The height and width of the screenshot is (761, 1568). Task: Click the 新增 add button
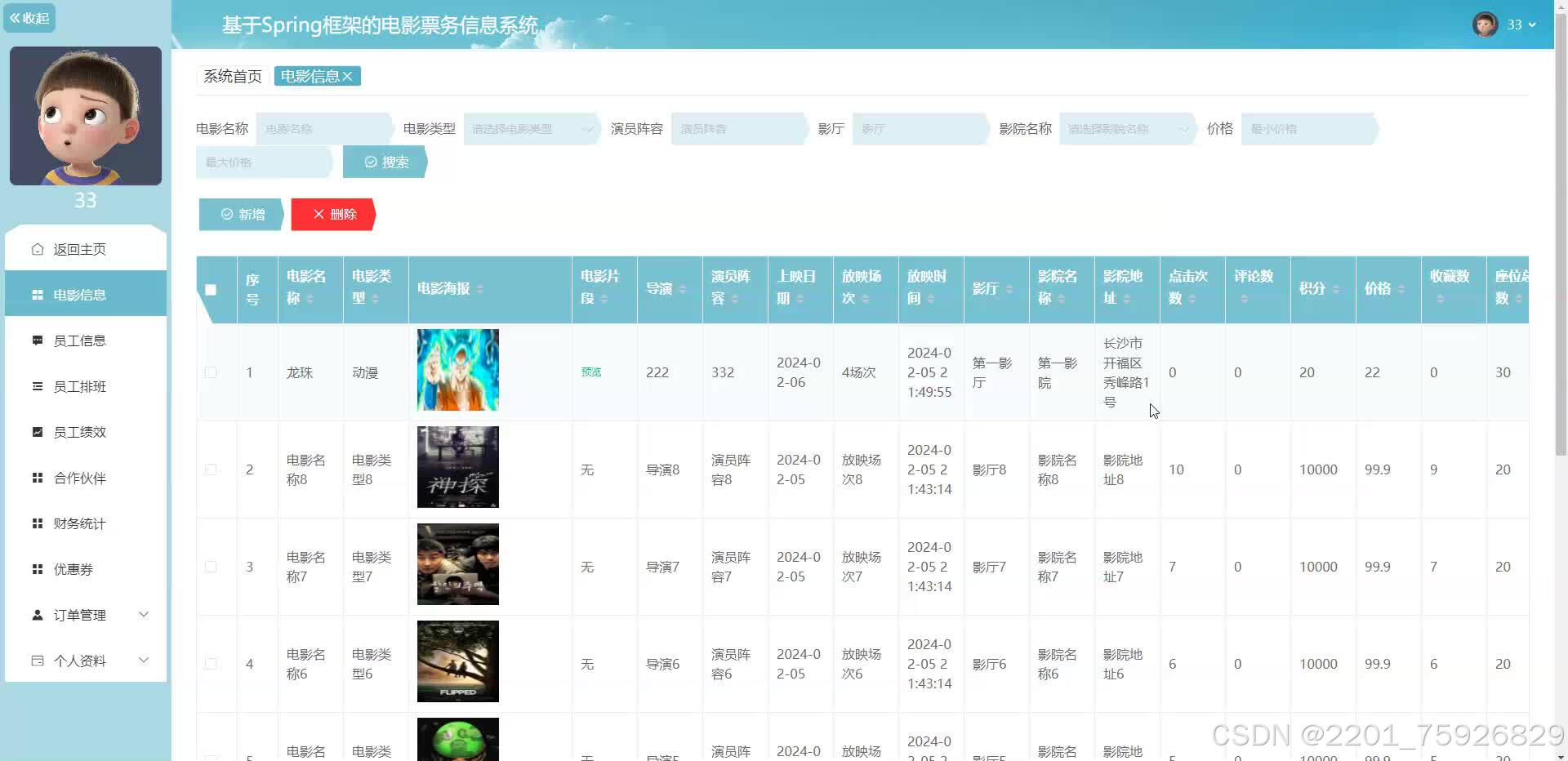241,215
